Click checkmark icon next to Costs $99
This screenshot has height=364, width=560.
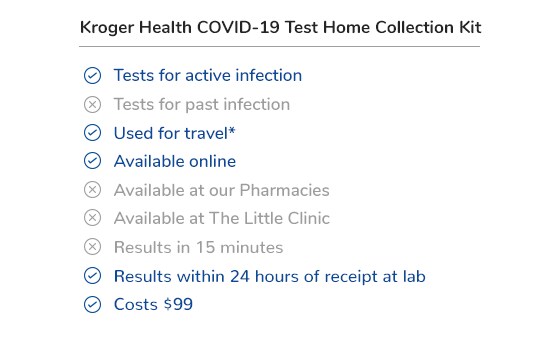tap(92, 305)
